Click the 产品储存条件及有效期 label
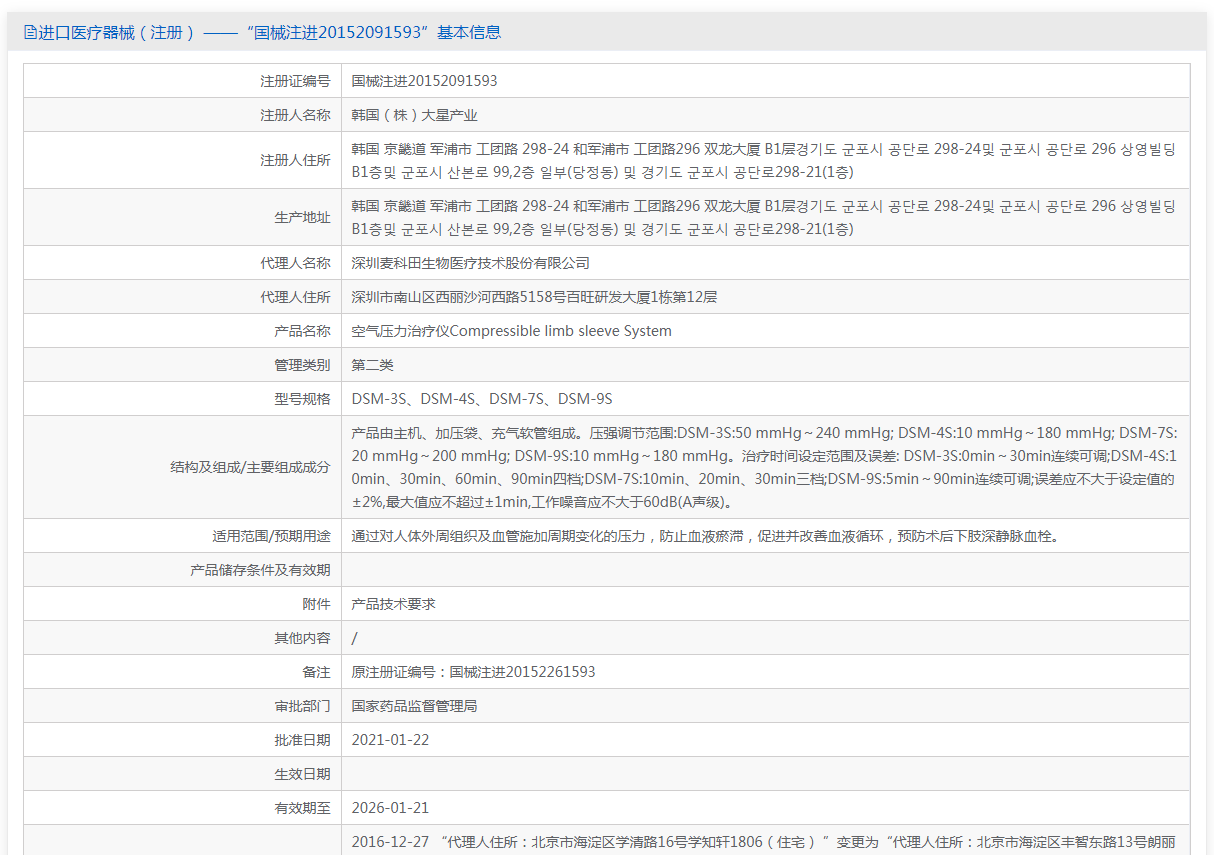This screenshot has height=855, width=1214. [x=260, y=570]
